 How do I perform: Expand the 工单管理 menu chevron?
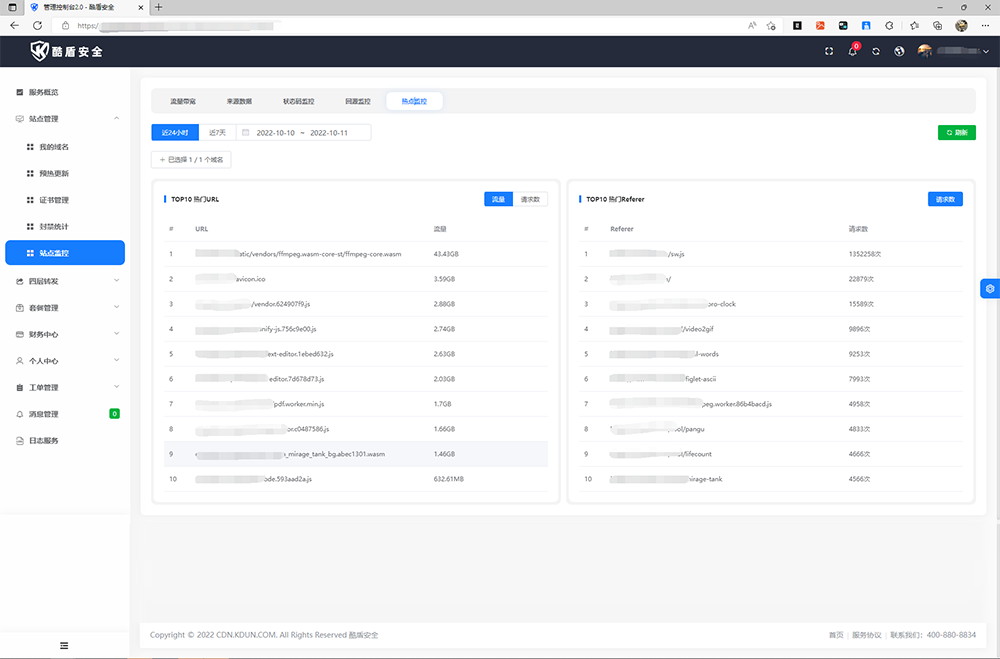coord(117,387)
